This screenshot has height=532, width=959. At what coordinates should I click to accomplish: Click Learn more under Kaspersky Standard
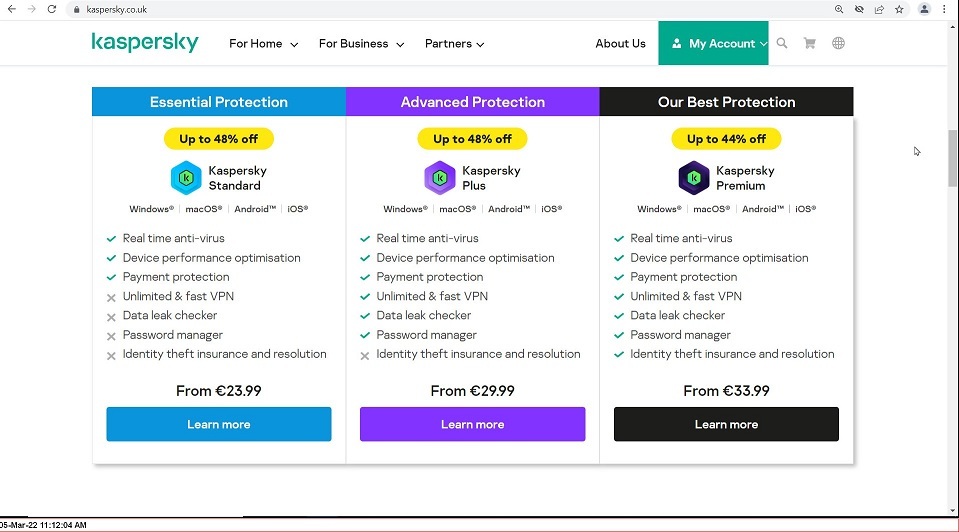(x=219, y=424)
